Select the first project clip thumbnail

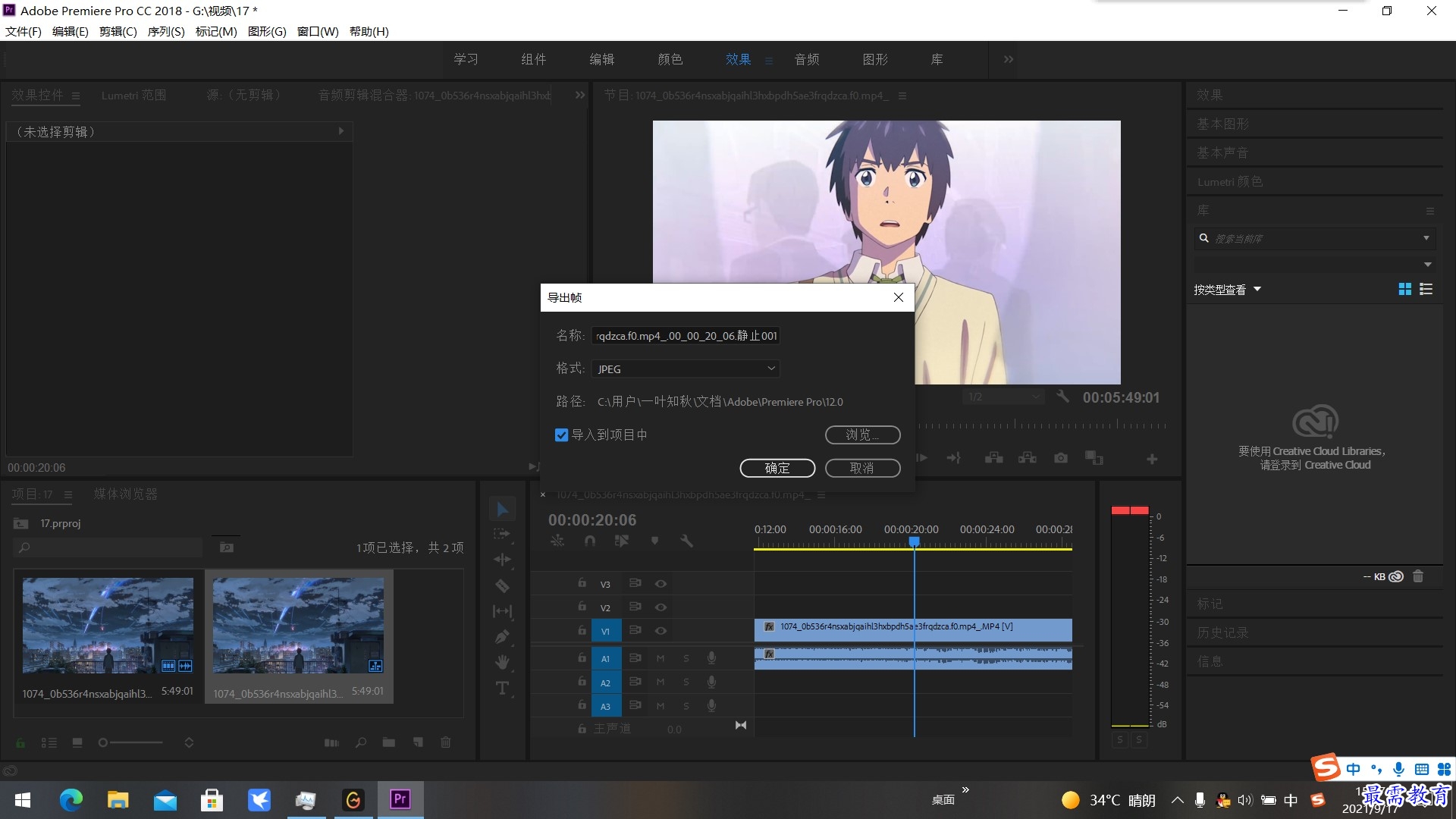coord(108,626)
